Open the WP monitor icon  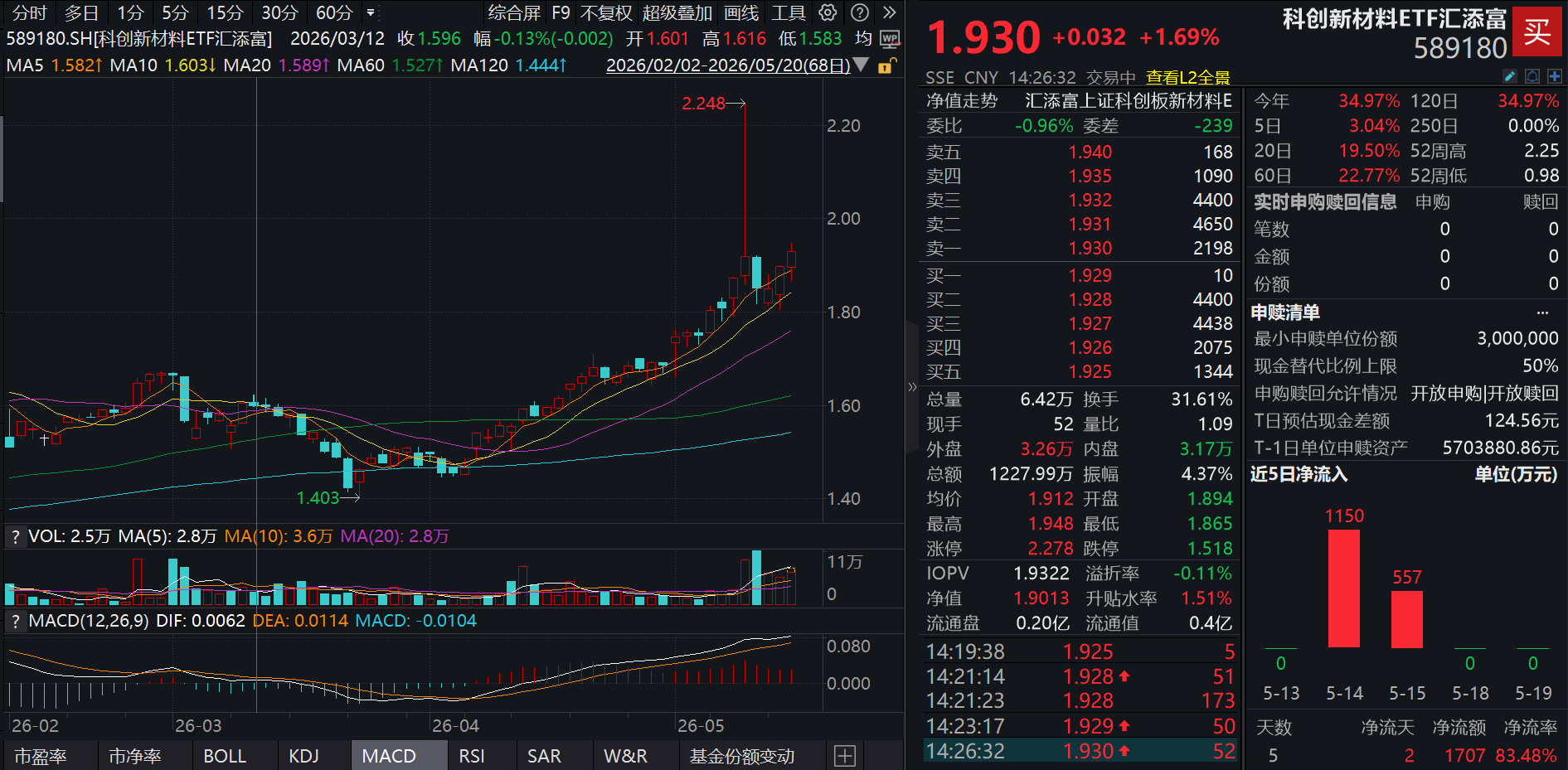890,39
